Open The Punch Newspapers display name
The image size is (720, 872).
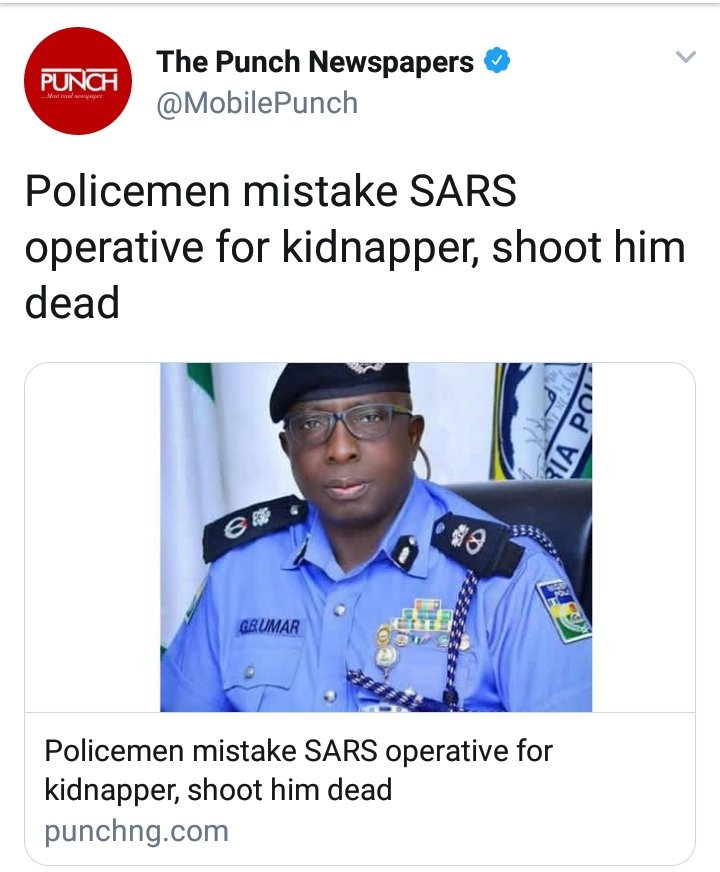pos(315,62)
